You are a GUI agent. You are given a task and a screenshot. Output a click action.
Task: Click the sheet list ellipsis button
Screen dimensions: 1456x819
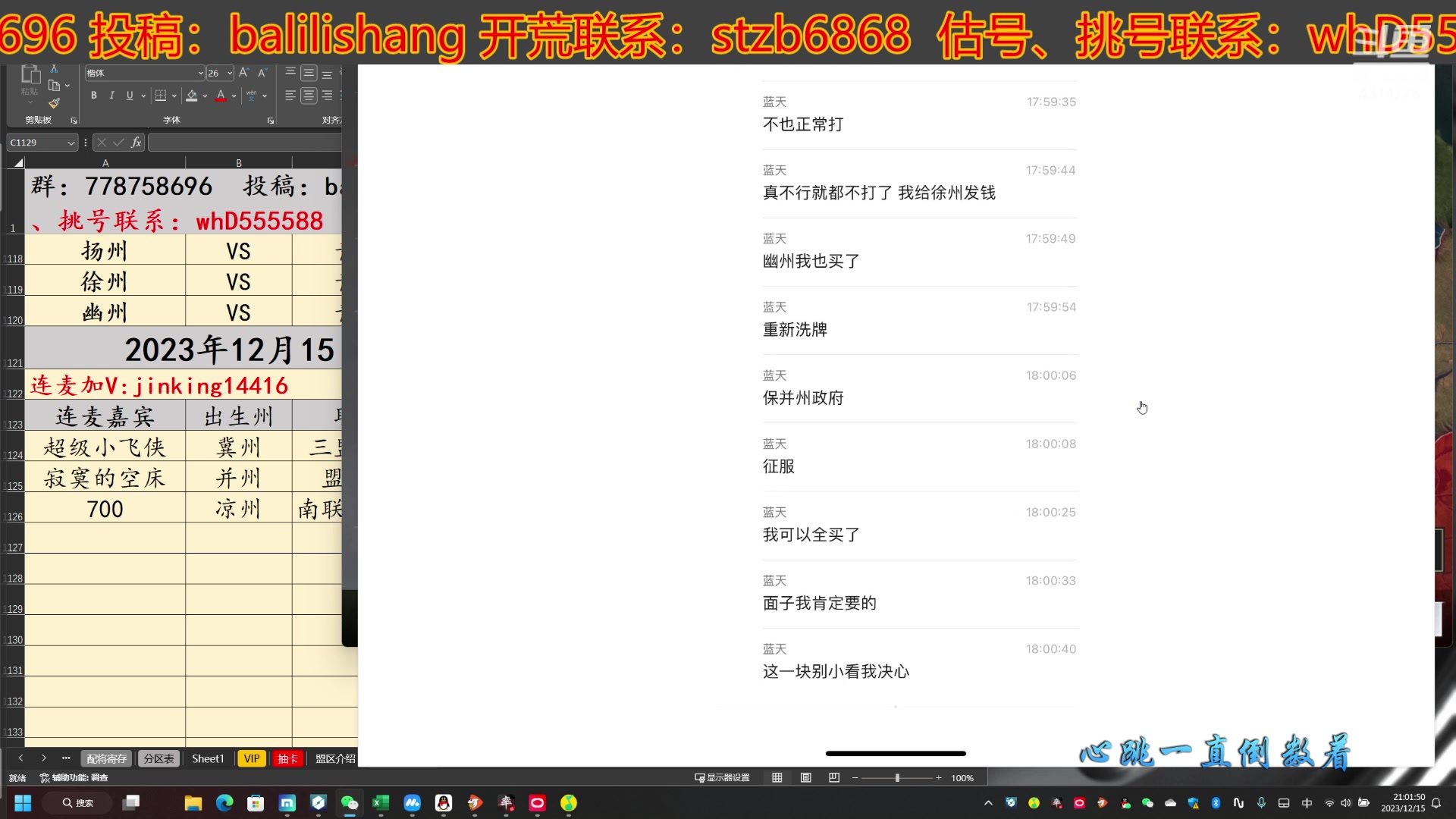[66, 758]
